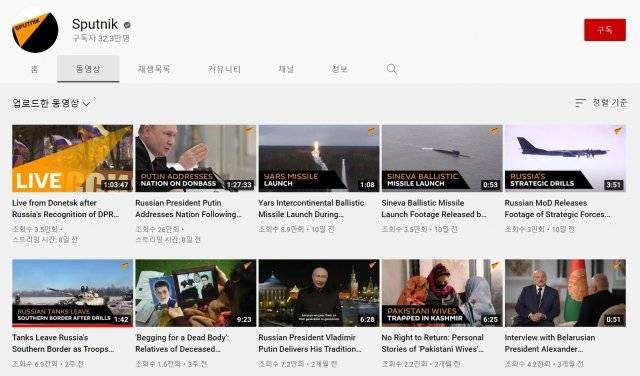Screen dimensions: 640x376
Task: Open the 정보 tab
Action: (x=339, y=69)
